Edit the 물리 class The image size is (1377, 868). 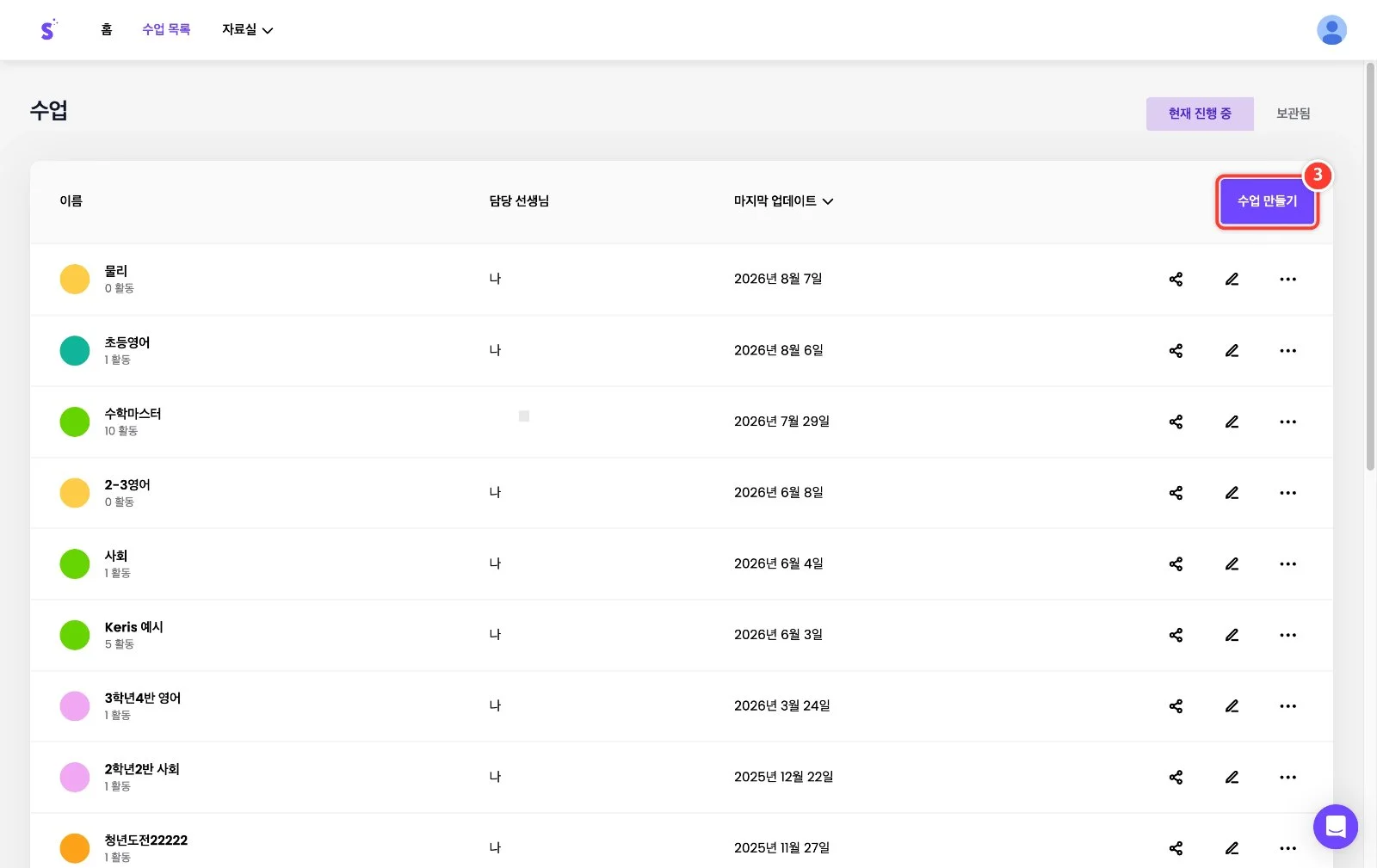coord(1232,279)
